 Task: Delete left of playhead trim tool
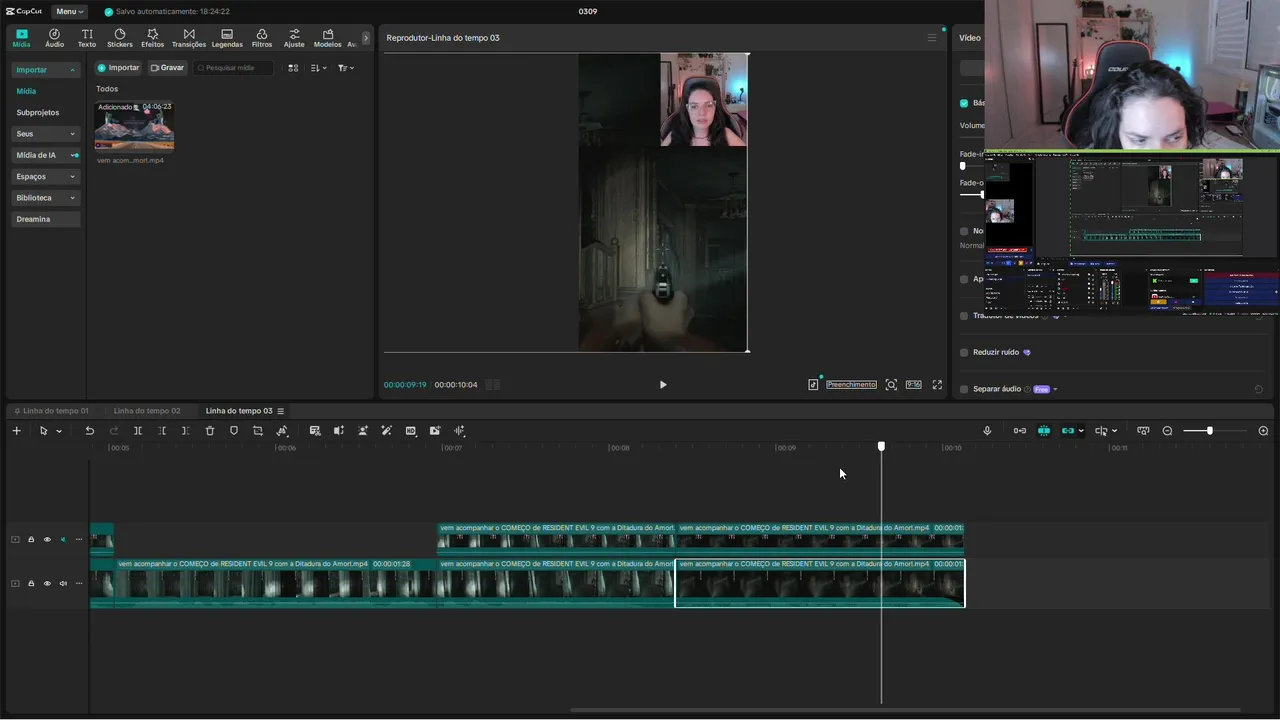point(162,431)
